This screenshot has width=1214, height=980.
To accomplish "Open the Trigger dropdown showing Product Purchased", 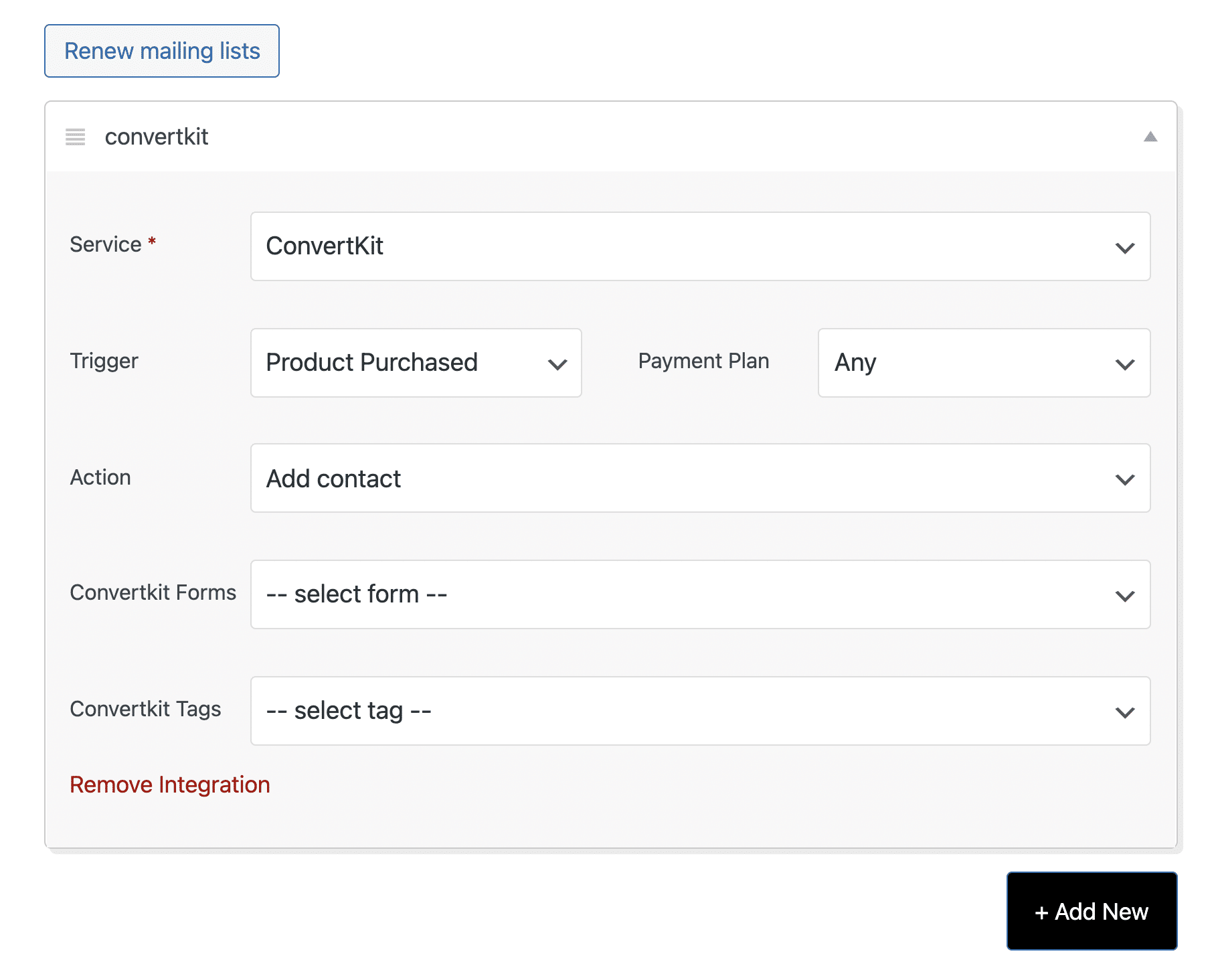I will pyautogui.click(x=415, y=363).
